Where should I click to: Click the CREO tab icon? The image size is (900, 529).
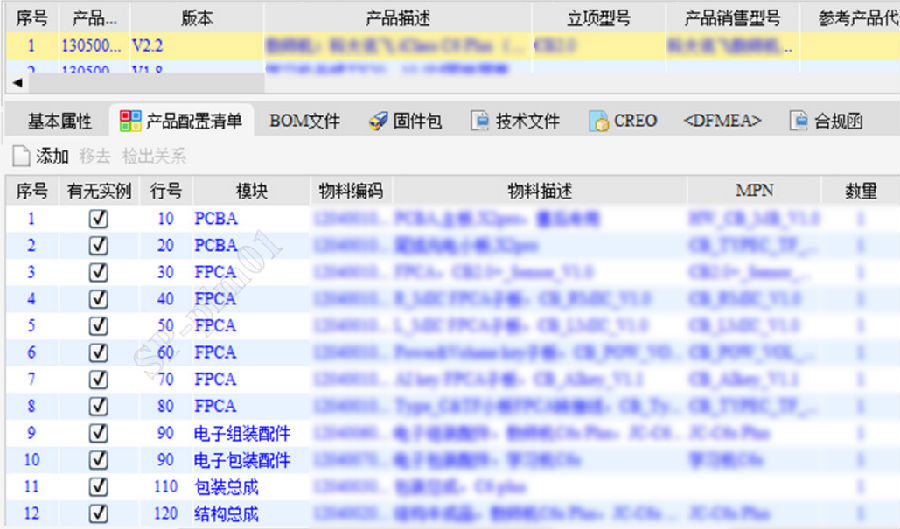pyautogui.click(x=598, y=121)
